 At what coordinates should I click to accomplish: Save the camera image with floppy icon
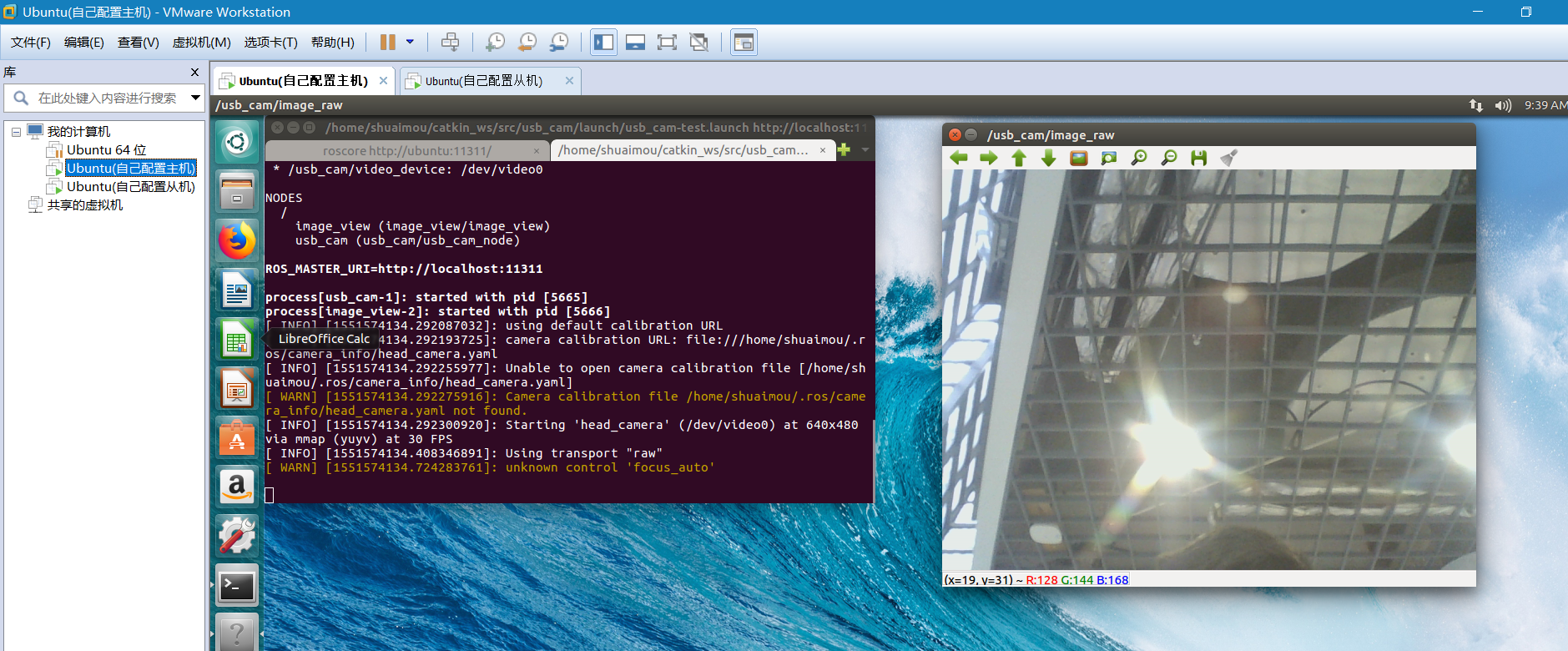click(1199, 158)
